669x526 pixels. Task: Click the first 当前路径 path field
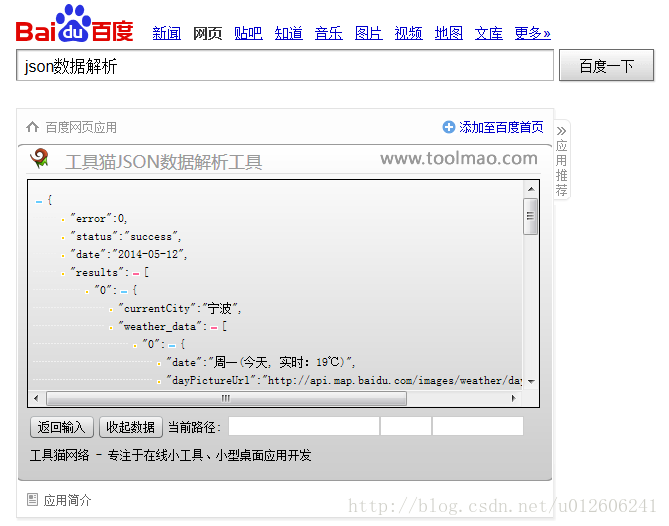pyautogui.click(x=304, y=426)
